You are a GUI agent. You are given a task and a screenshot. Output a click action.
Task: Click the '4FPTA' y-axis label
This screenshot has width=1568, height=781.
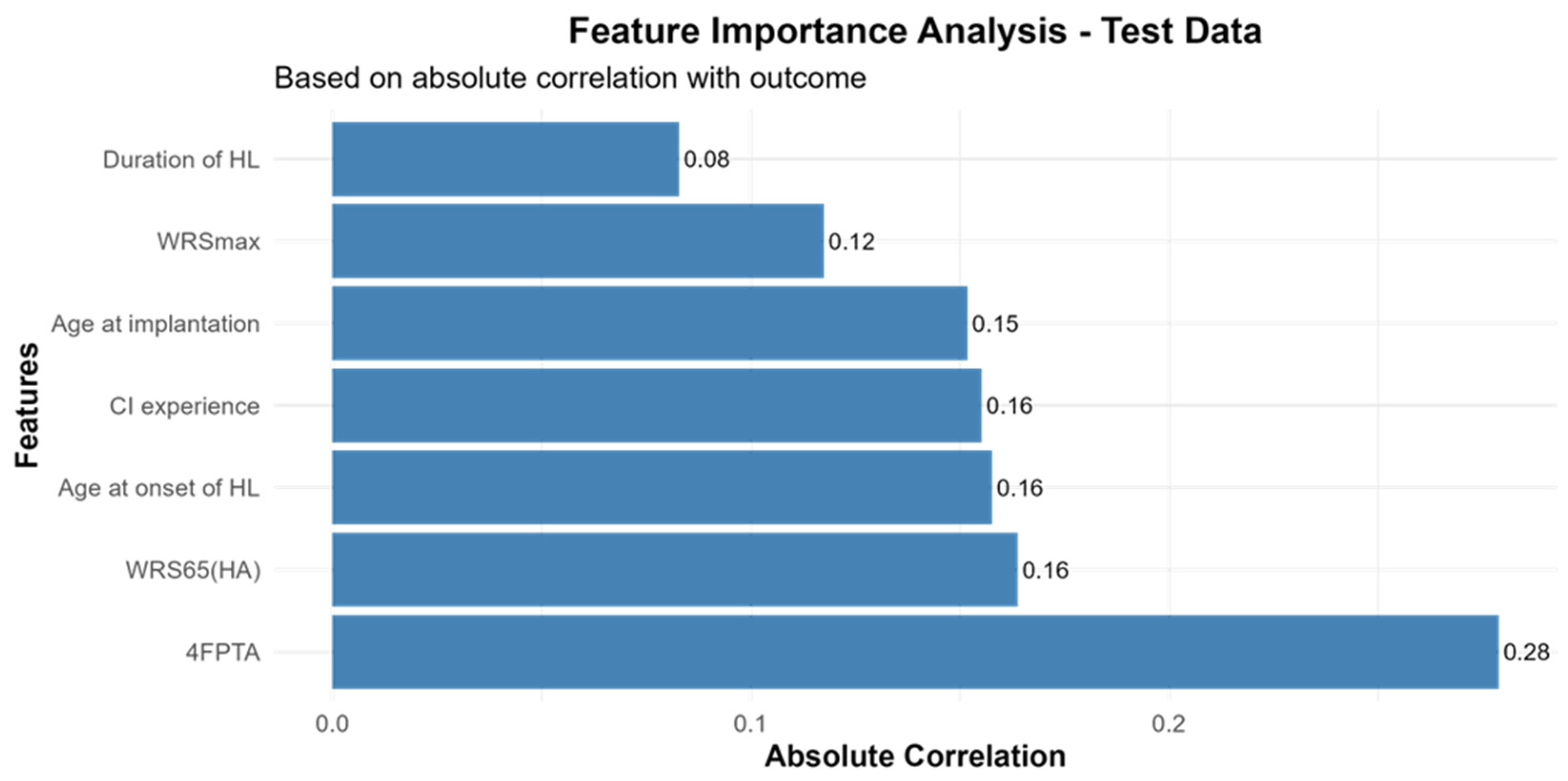point(223,652)
